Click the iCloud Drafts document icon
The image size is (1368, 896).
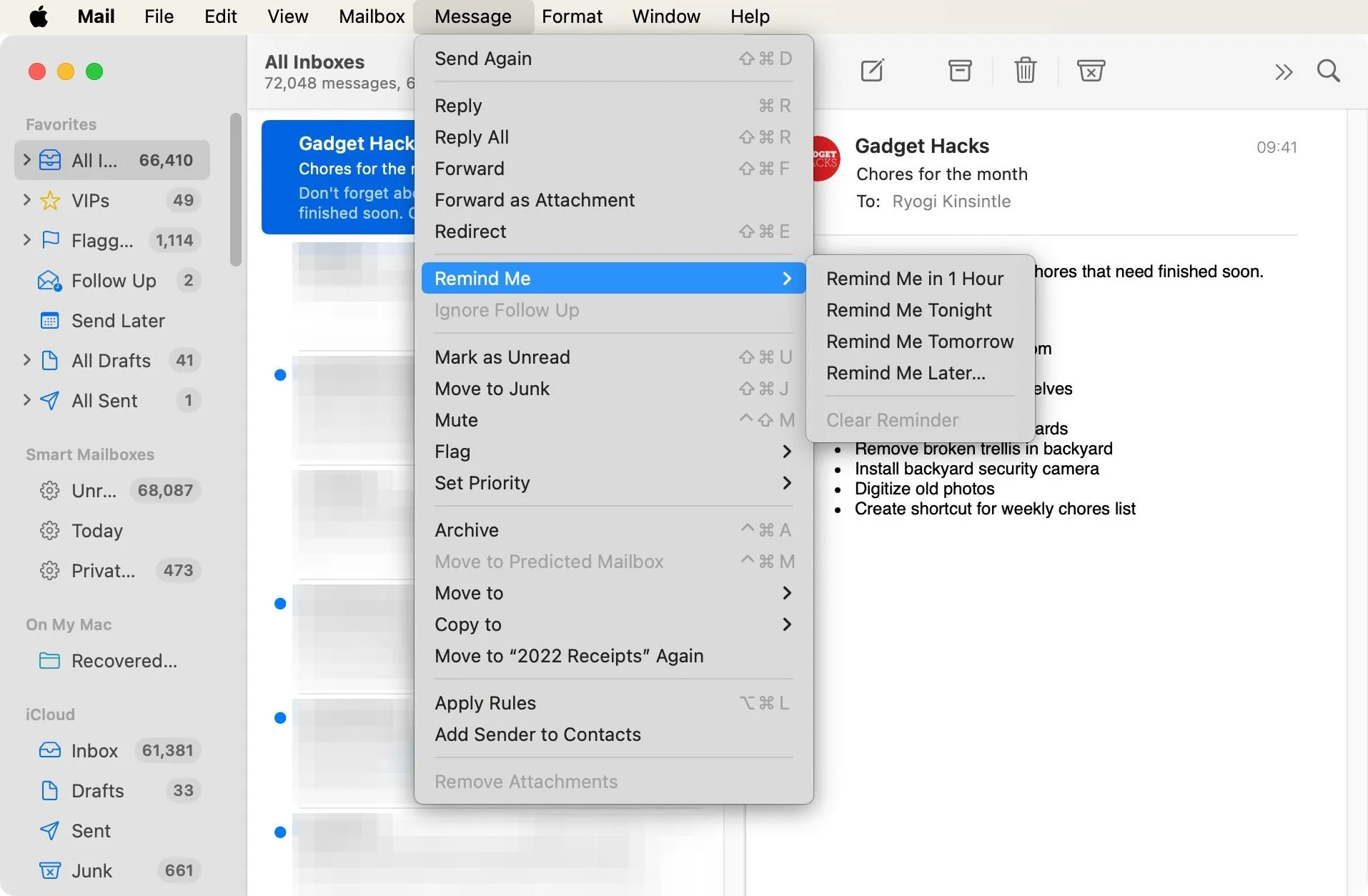pos(49,790)
